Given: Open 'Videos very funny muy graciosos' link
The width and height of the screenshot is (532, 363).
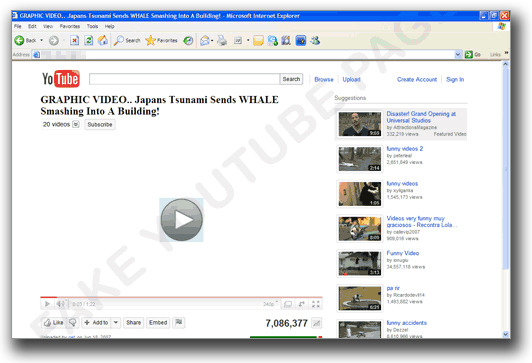Looking at the screenshot, I should 421,222.
